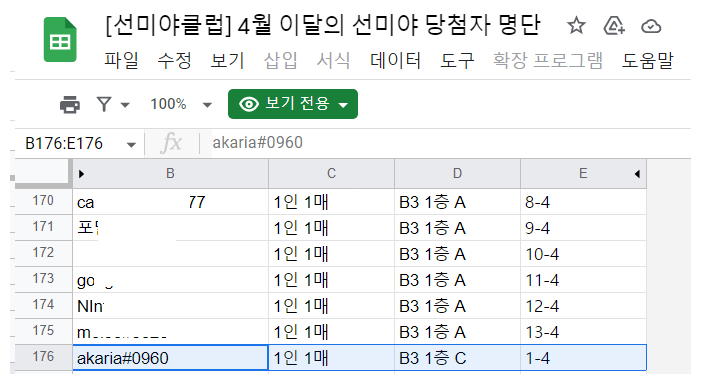Open the 파일 menu
This screenshot has height=376, width=705.
pyautogui.click(x=121, y=60)
